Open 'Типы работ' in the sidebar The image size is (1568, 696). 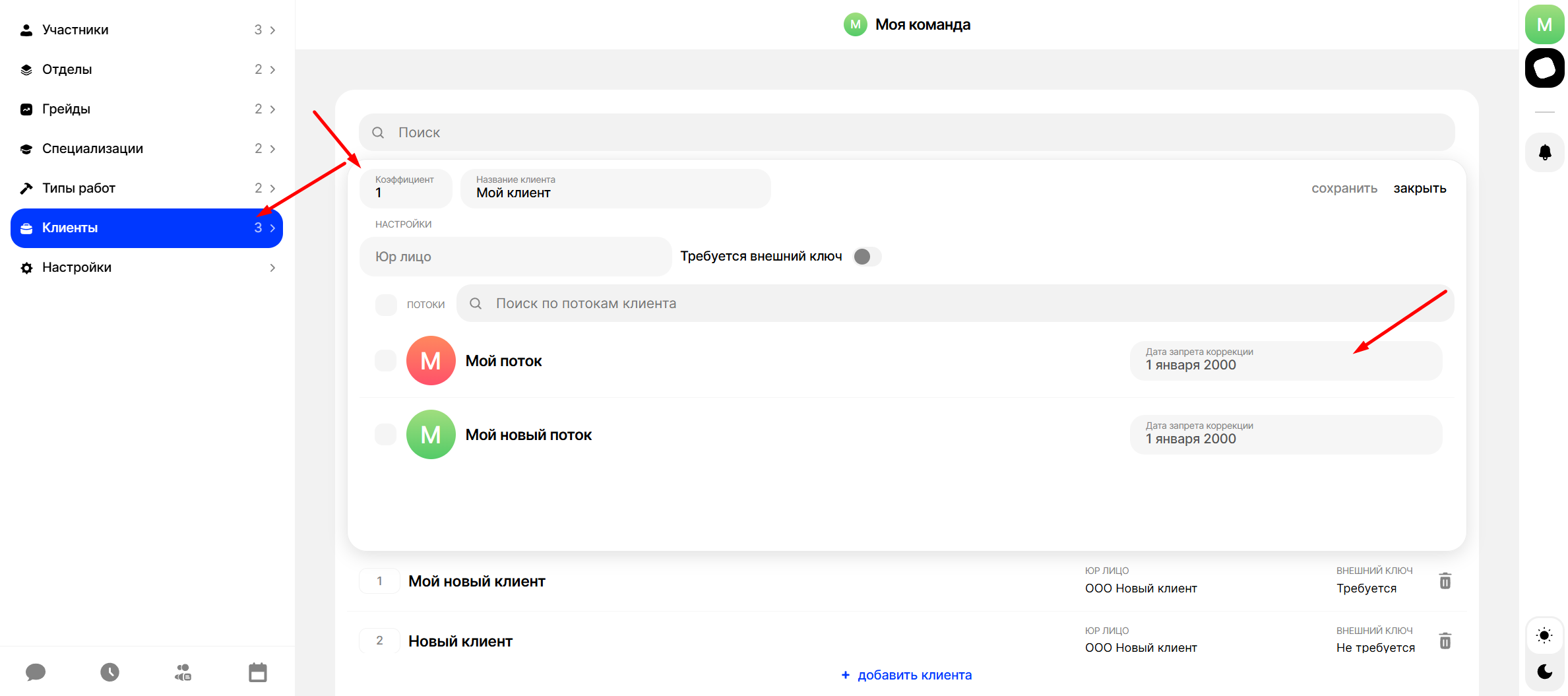(x=146, y=189)
